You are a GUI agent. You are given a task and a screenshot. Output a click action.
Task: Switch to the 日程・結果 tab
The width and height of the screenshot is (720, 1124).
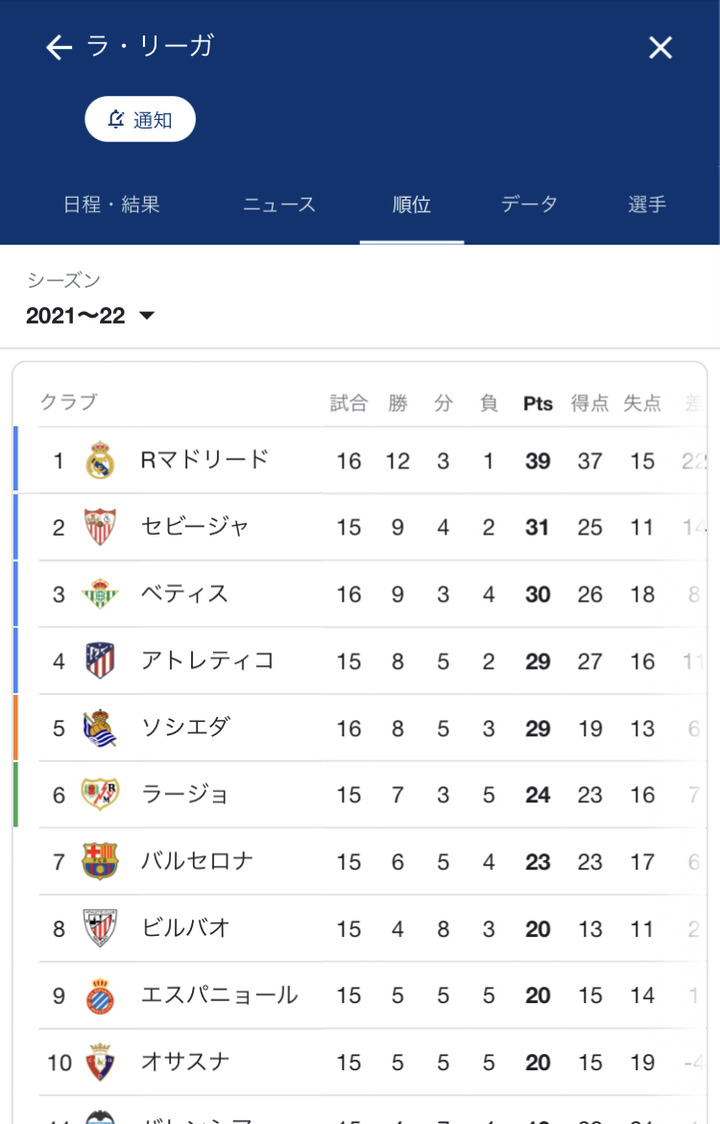(111, 205)
